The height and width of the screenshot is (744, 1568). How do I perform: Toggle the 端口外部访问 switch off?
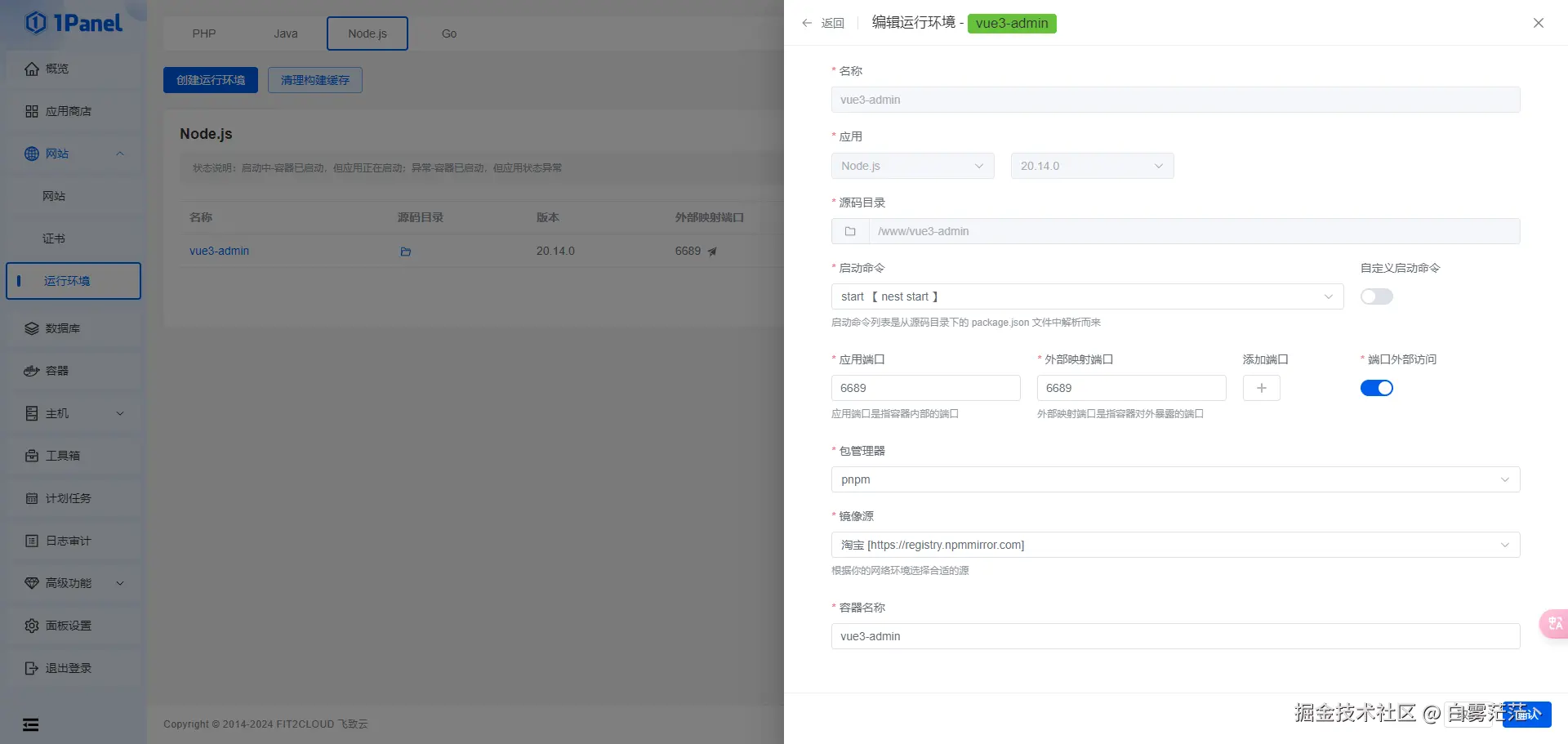tap(1377, 388)
